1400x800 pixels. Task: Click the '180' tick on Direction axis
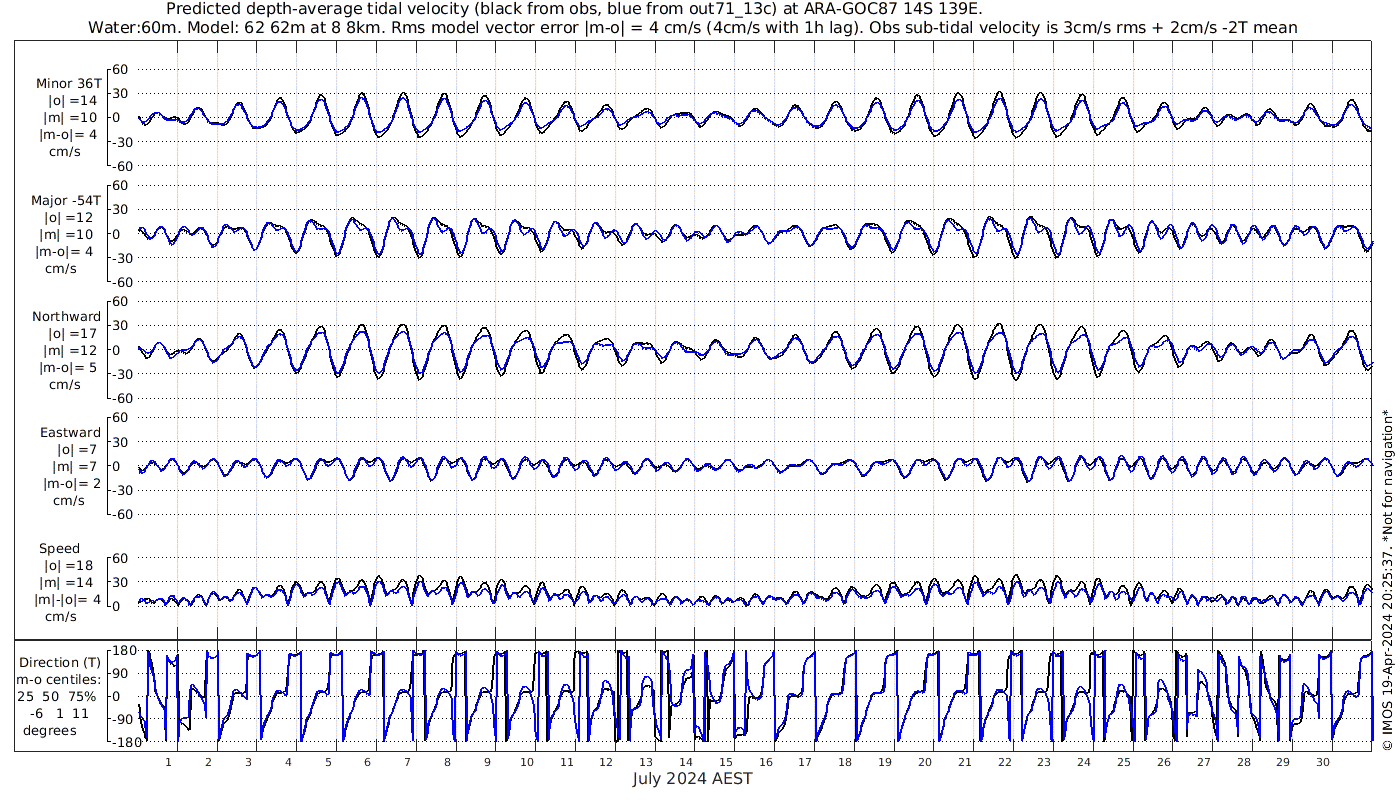[x=122, y=652]
